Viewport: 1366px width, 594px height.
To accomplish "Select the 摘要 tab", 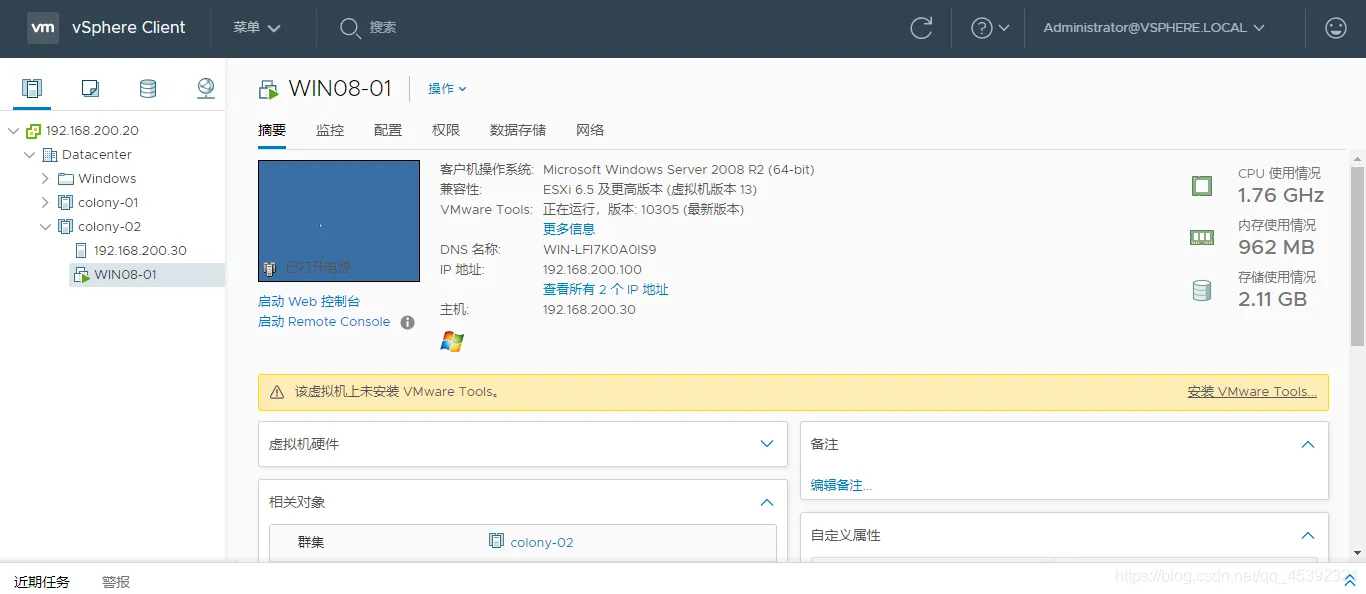I will pyautogui.click(x=272, y=130).
